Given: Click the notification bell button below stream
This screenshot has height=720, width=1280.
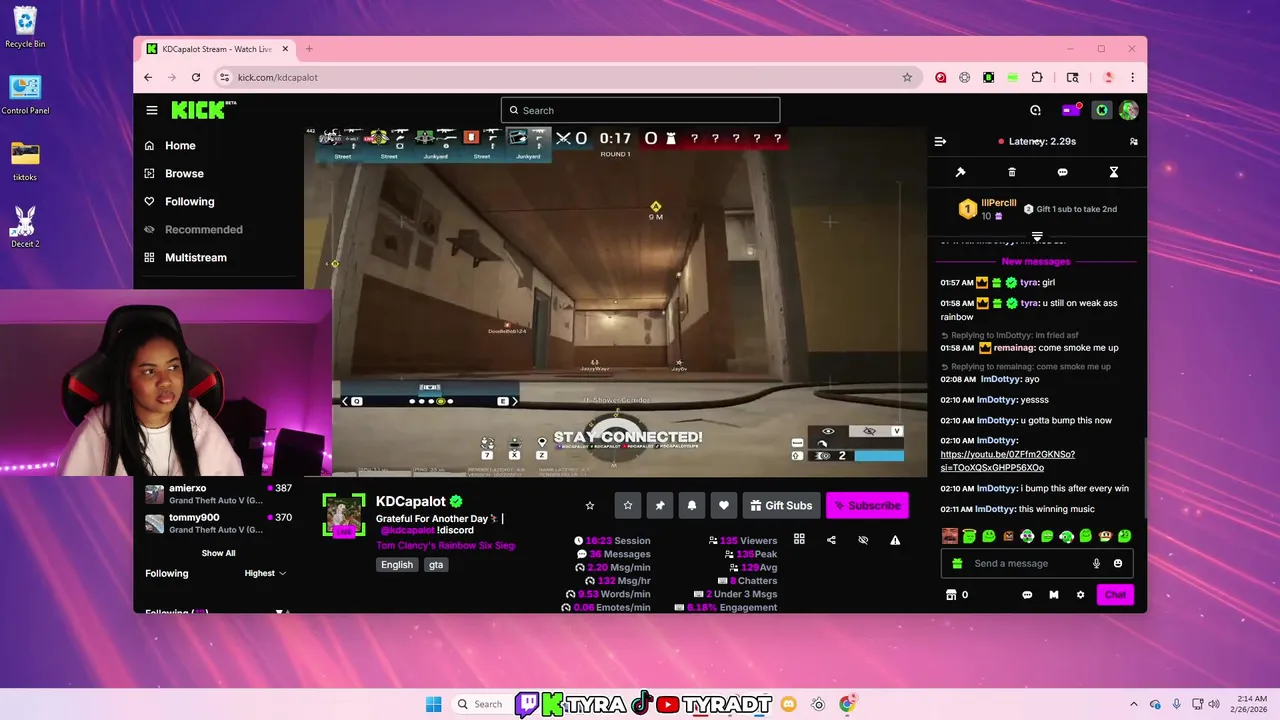Looking at the screenshot, I should 692,505.
